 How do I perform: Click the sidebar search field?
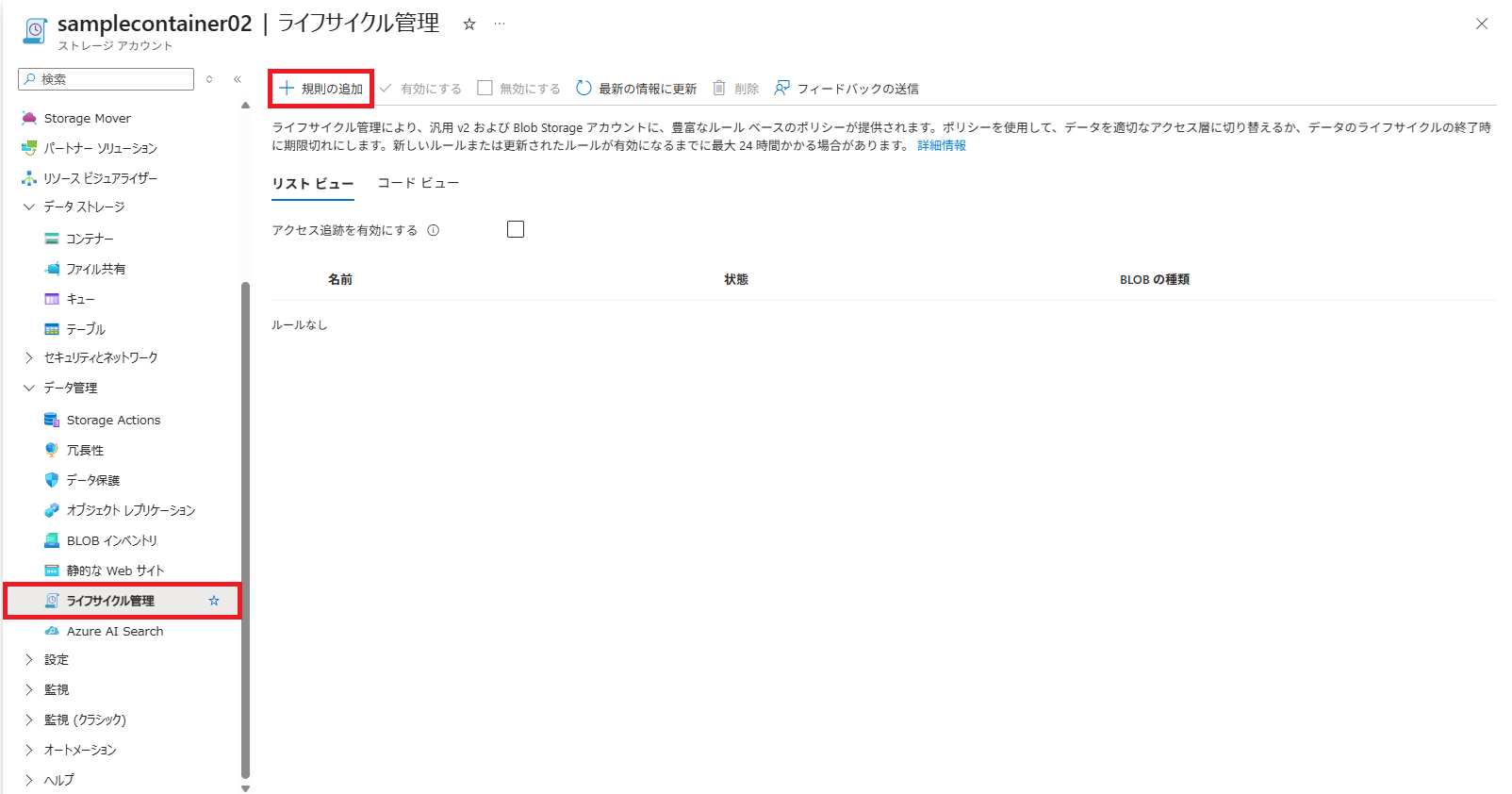(106, 79)
